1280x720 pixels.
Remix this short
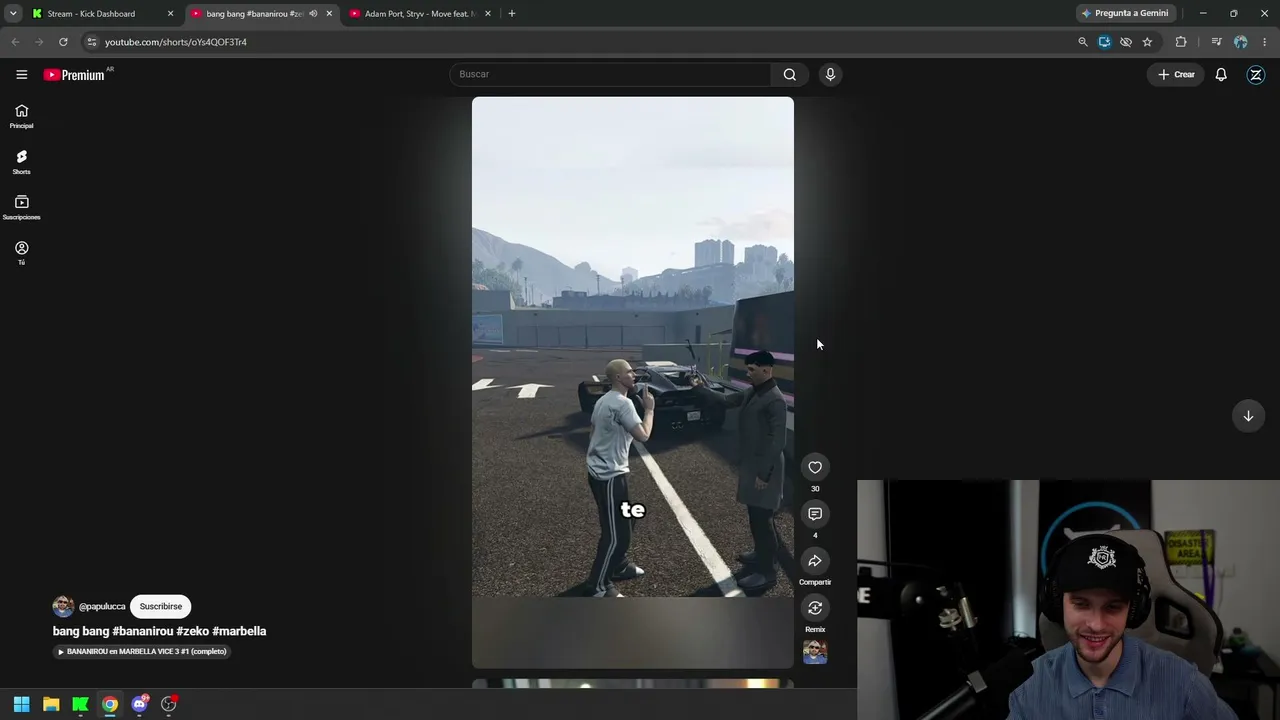click(x=815, y=608)
